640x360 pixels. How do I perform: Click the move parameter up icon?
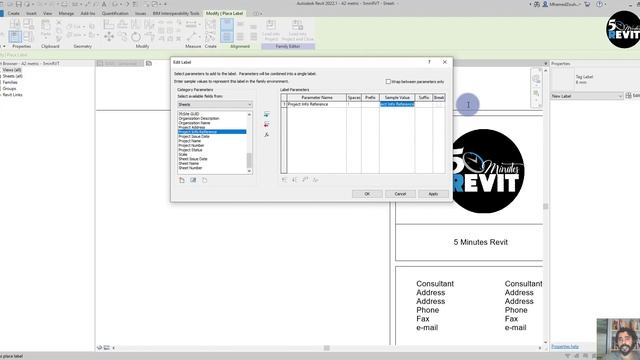284,180
